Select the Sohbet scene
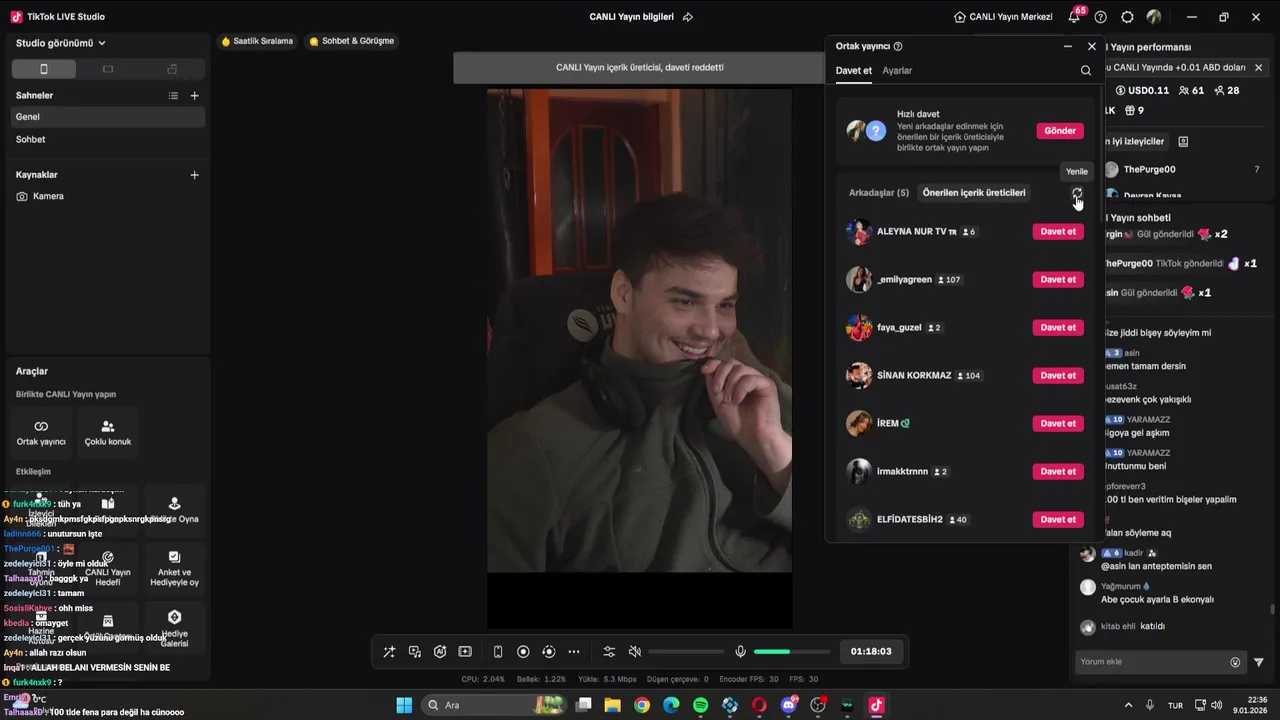 (x=108, y=139)
